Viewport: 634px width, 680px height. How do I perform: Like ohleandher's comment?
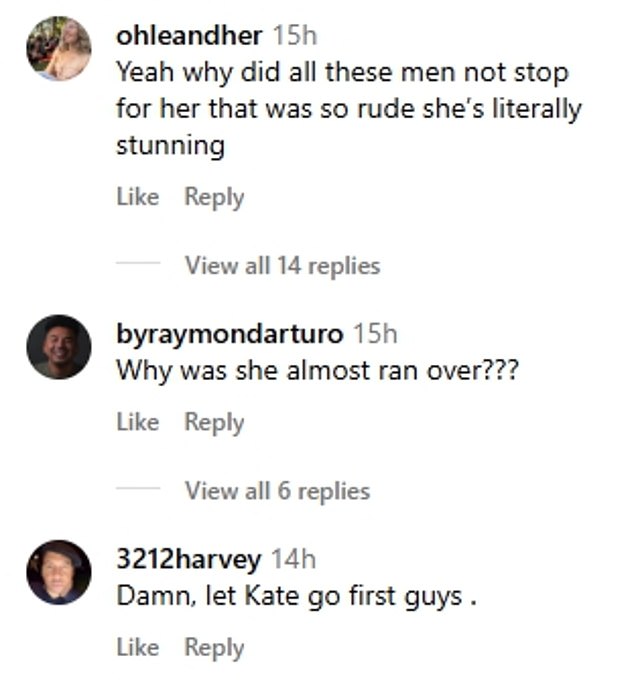[x=138, y=197]
